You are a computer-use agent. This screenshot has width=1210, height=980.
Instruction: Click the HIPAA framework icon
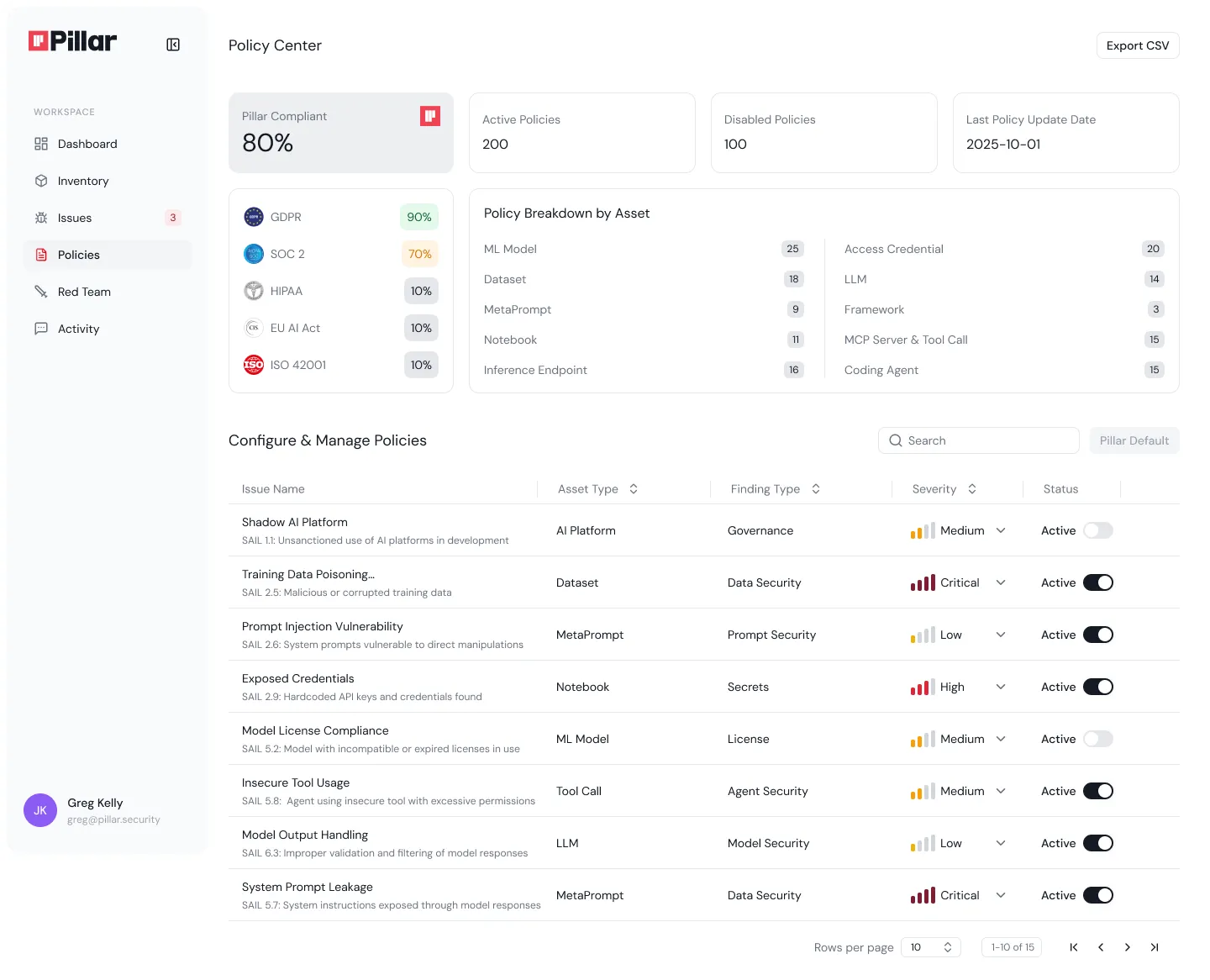coord(254,291)
